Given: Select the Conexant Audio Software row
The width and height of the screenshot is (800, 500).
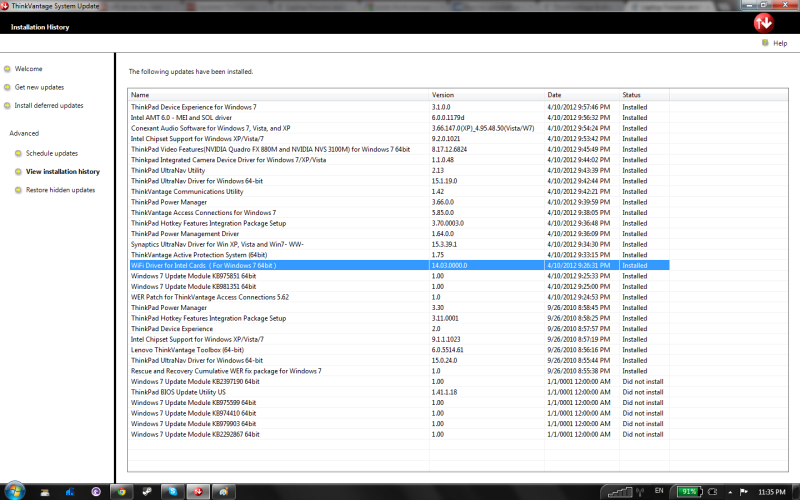Looking at the screenshot, I should (x=399, y=128).
